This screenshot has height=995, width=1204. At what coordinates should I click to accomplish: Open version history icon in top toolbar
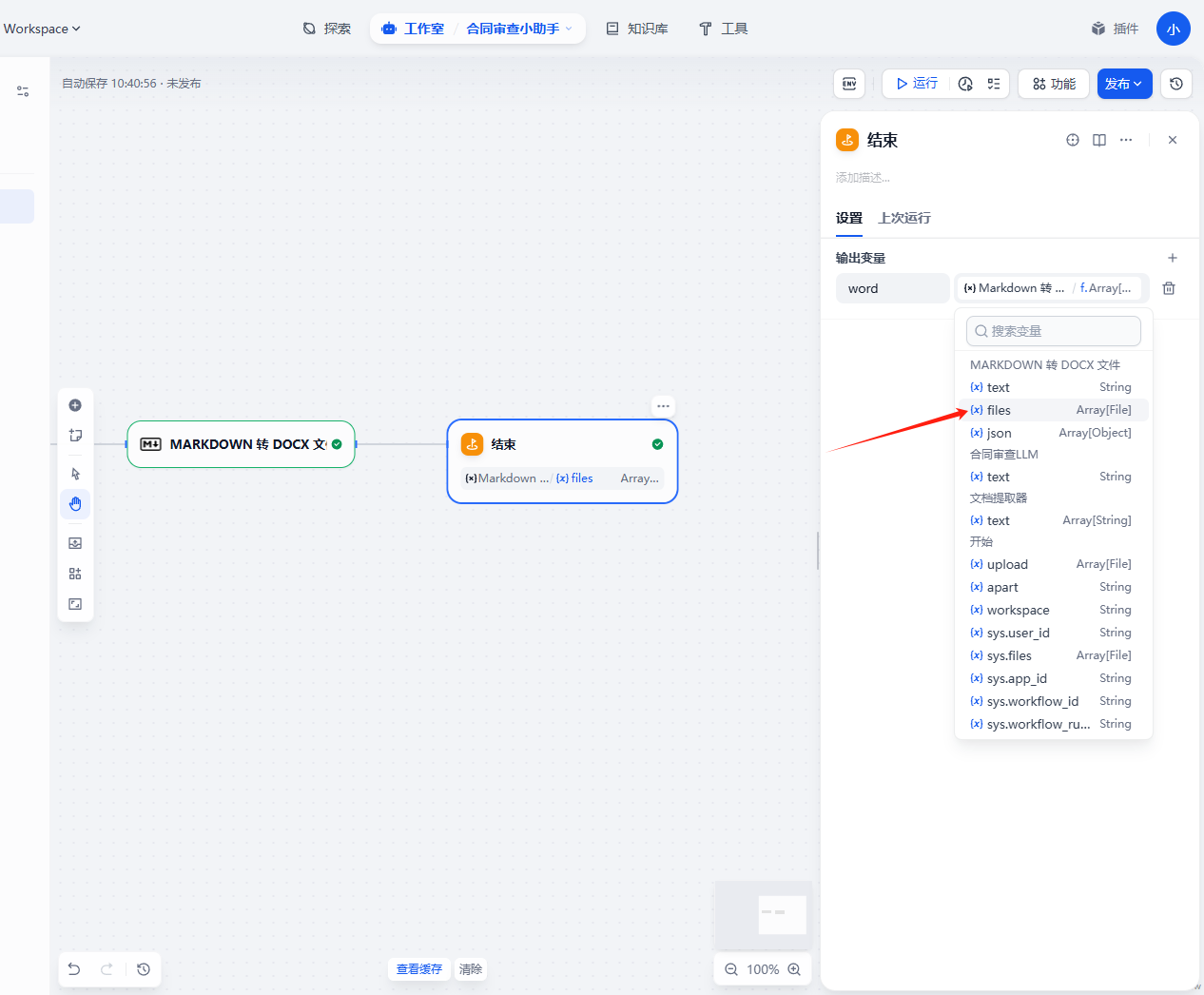point(1176,84)
